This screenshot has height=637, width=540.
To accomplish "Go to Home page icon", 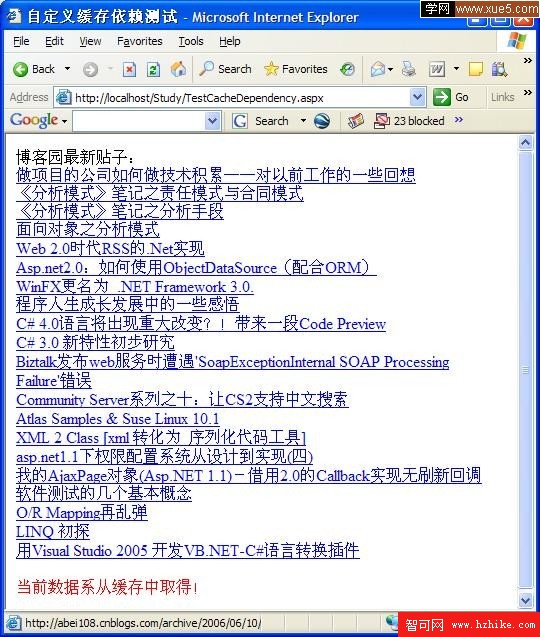I will click(x=178, y=69).
